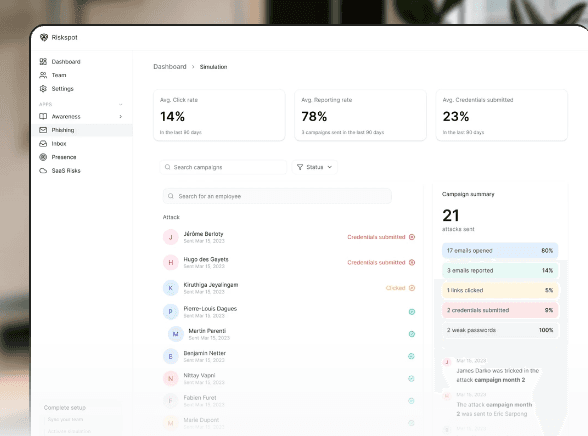
Task: Click Jérôme Berloty's avatar
Action: coord(171,237)
